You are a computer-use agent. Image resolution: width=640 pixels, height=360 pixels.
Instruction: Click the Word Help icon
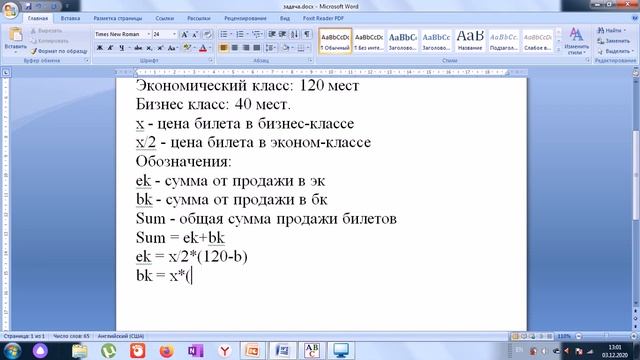pos(635,18)
